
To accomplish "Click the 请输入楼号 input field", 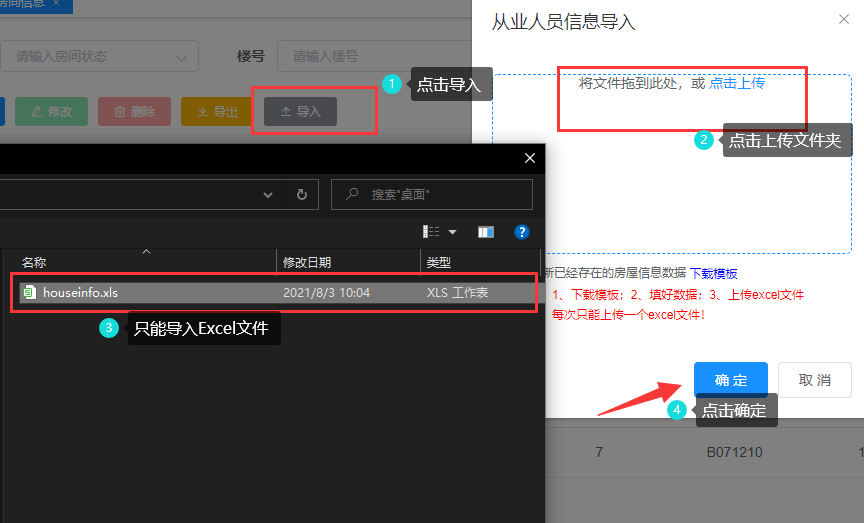I will (375, 56).
